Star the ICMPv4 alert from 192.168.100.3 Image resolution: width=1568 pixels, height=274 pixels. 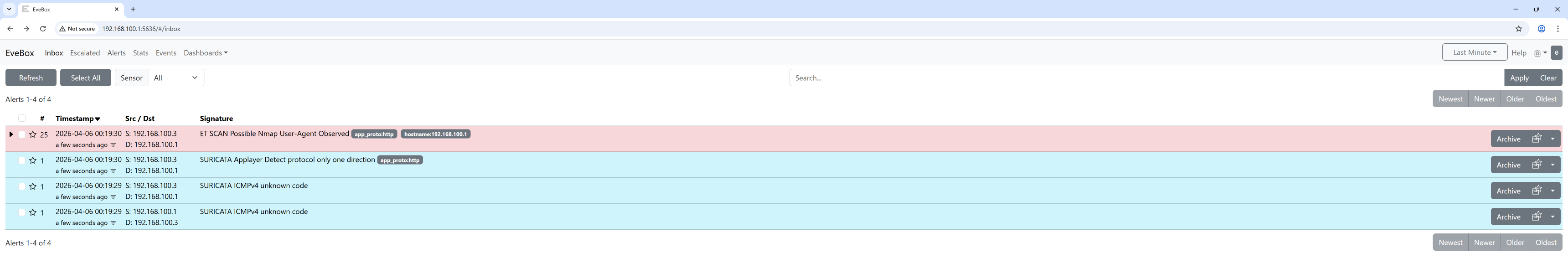coord(33,187)
